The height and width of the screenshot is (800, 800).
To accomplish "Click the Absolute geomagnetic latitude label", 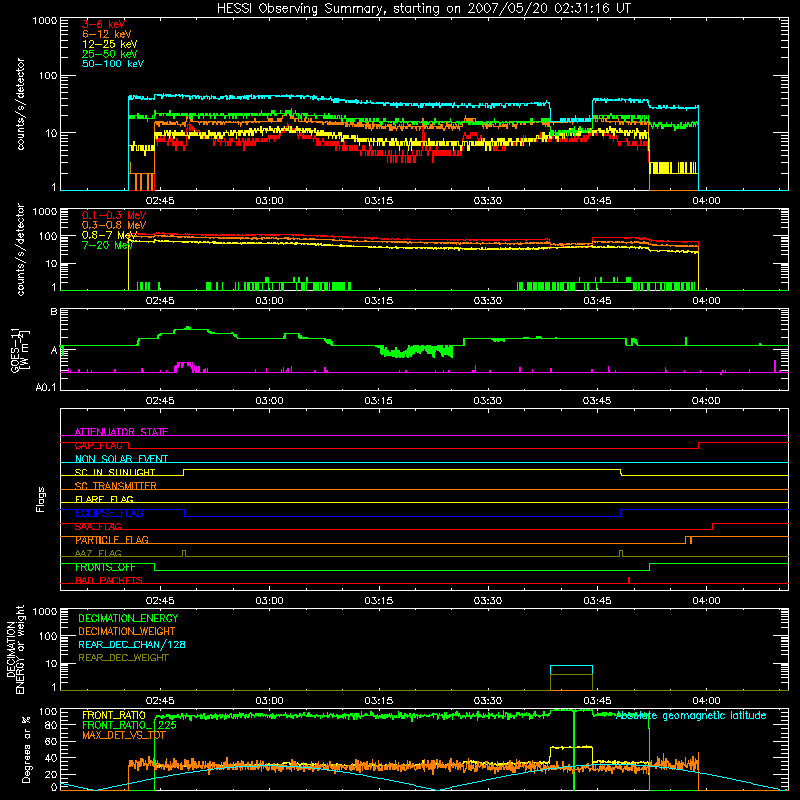I will 691,715.
